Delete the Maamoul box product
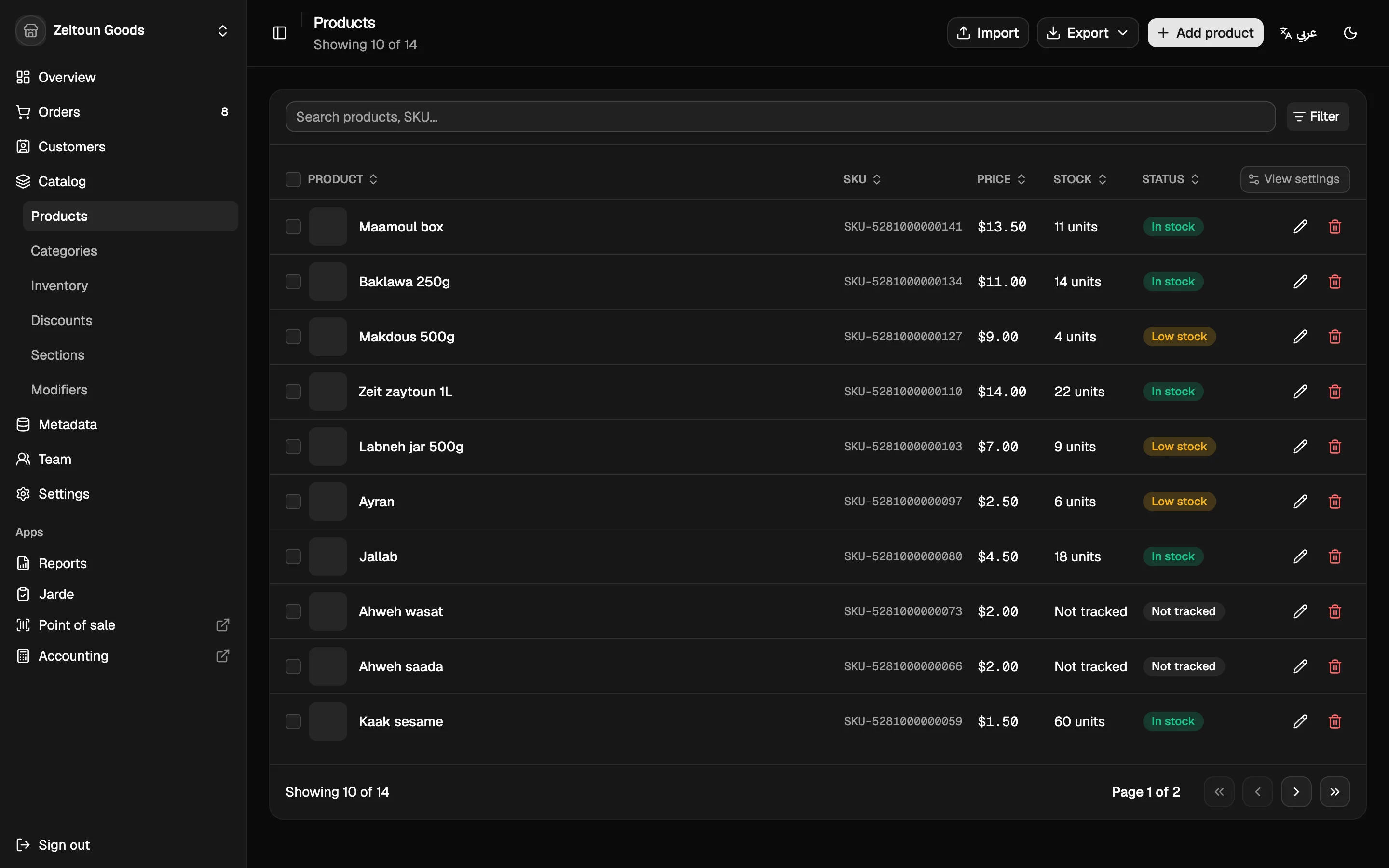This screenshot has width=1389, height=868. coord(1335,227)
